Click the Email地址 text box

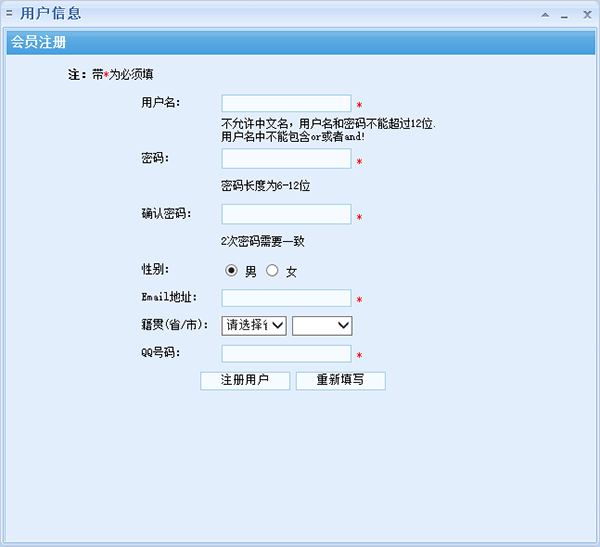pyautogui.click(x=286, y=298)
